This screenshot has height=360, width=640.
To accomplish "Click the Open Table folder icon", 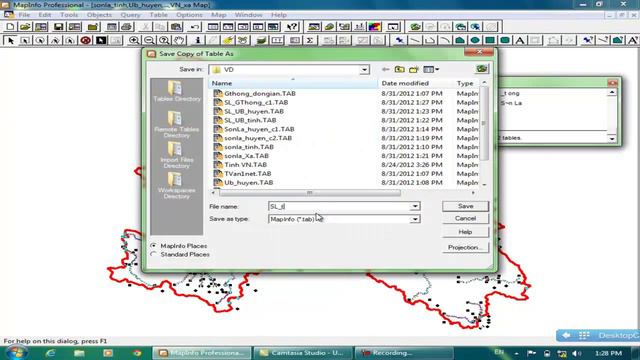I will click(x=25, y=27).
